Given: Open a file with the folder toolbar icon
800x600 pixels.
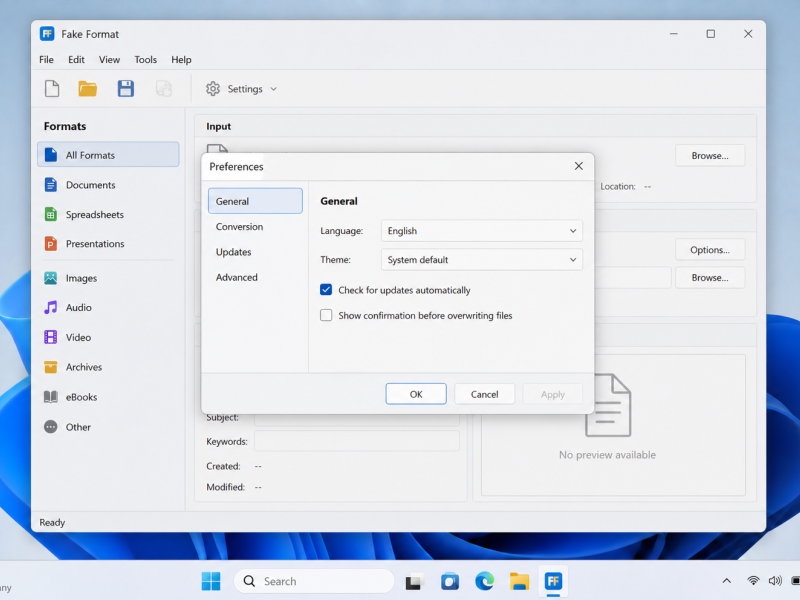Looking at the screenshot, I should (88, 89).
